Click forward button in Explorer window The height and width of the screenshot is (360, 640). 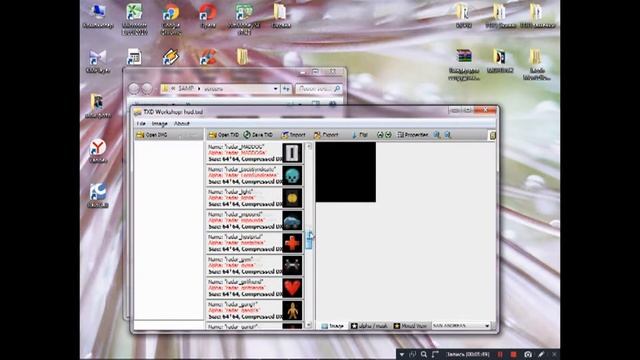tap(147, 88)
